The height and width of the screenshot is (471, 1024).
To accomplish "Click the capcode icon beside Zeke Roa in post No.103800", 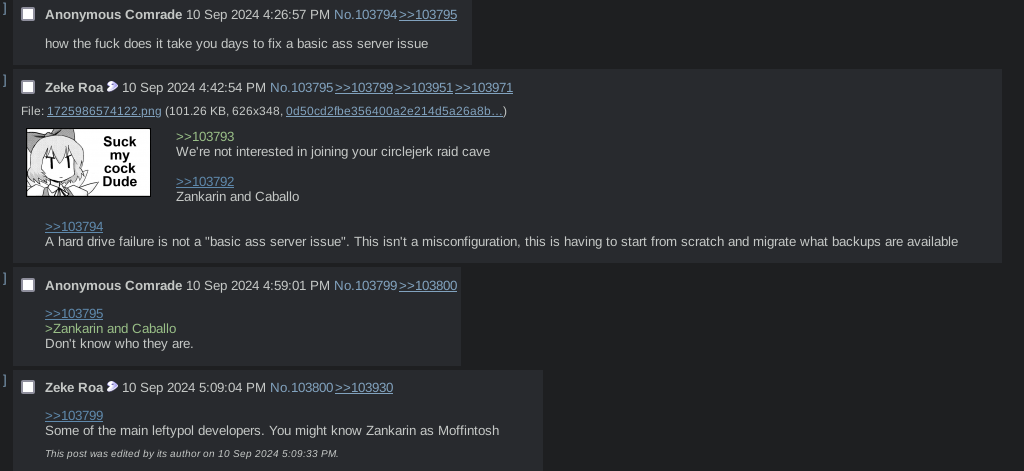I will 112,387.
